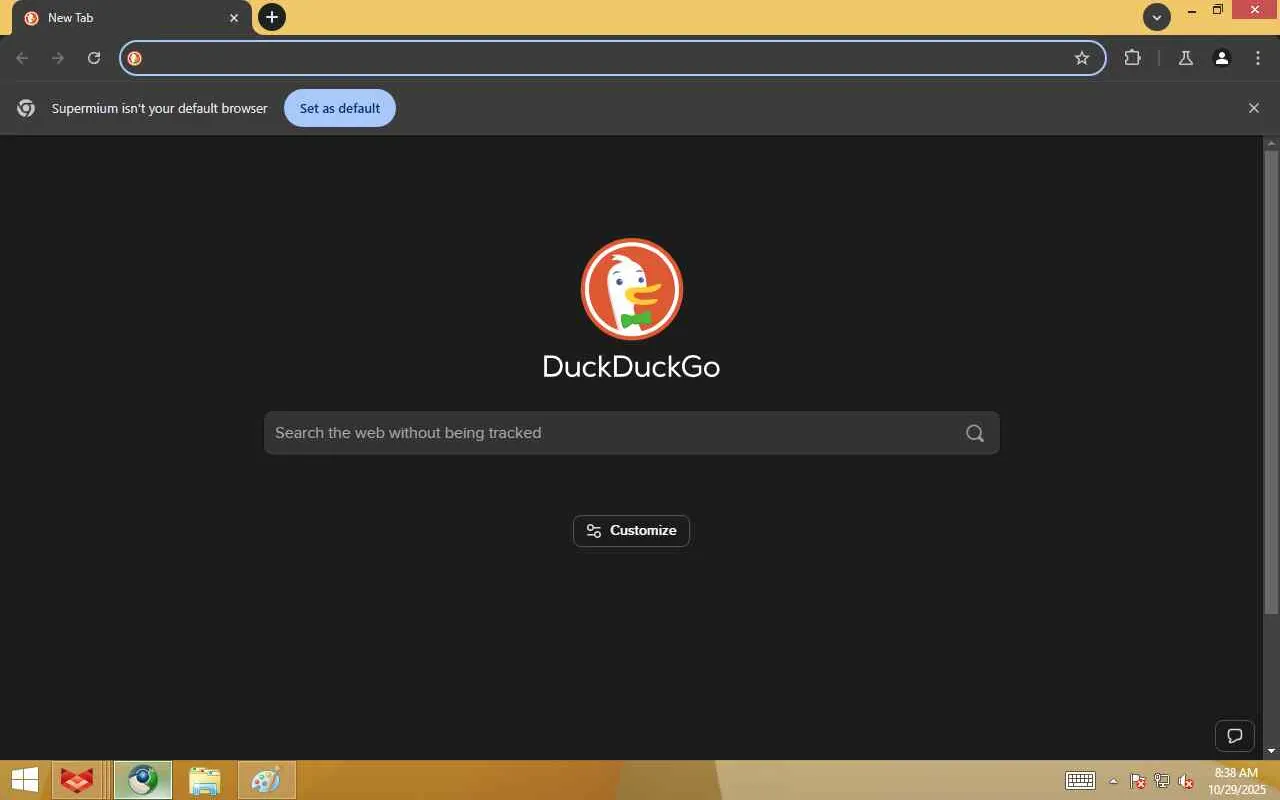Click the volume speaker tray icon
This screenshot has width=1280, height=800.
[x=1186, y=781]
